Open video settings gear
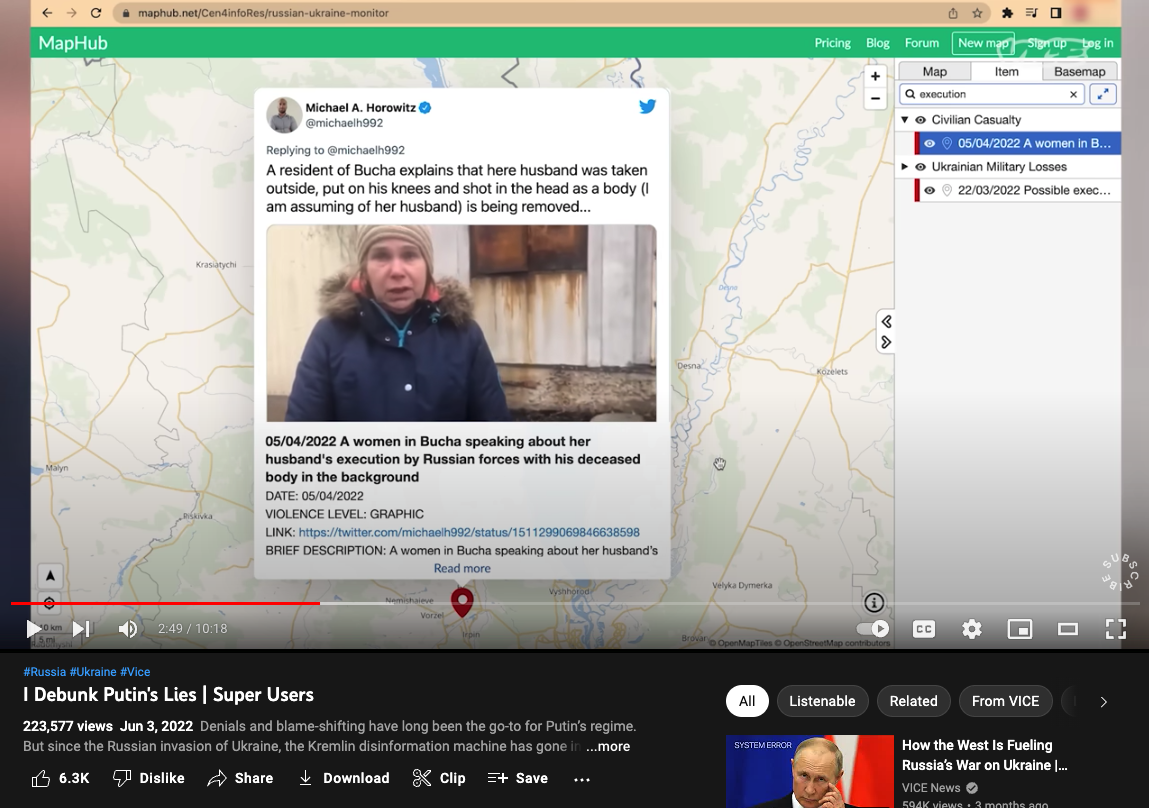This screenshot has width=1149, height=808. [x=972, y=629]
